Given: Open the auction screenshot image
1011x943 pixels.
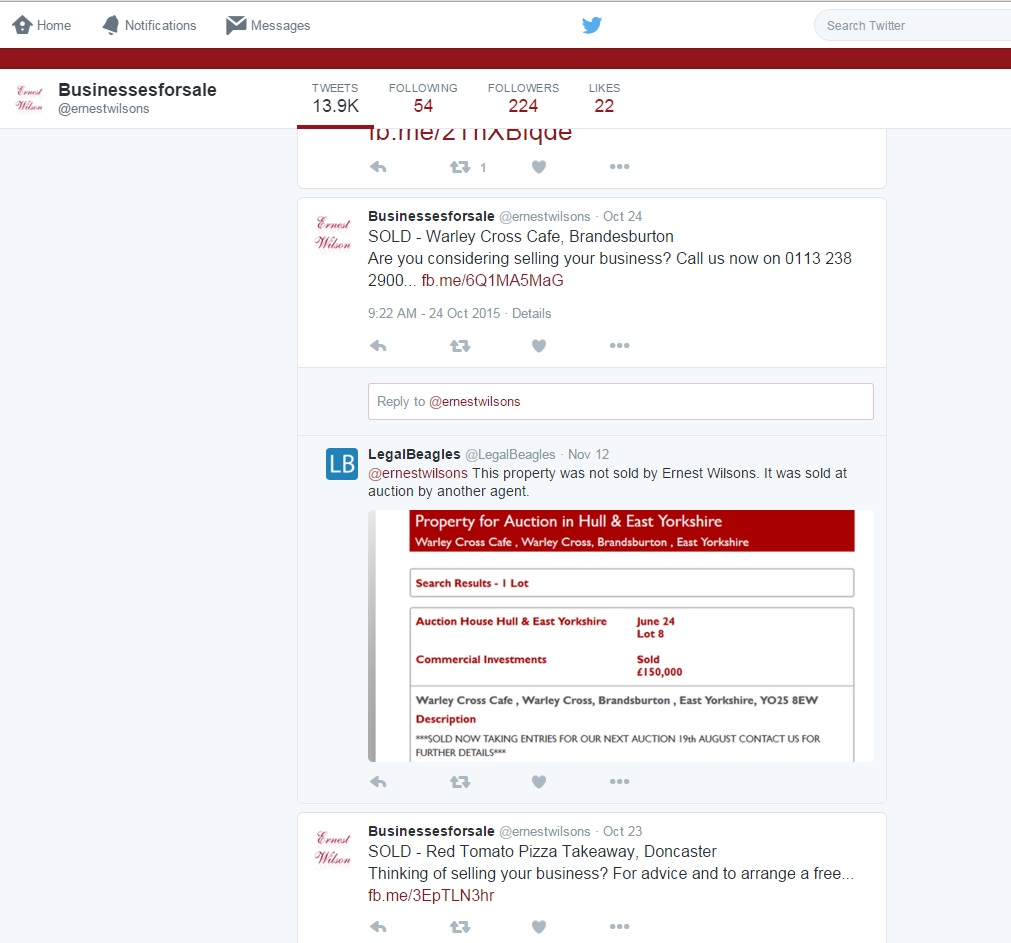Looking at the screenshot, I should point(621,636).
